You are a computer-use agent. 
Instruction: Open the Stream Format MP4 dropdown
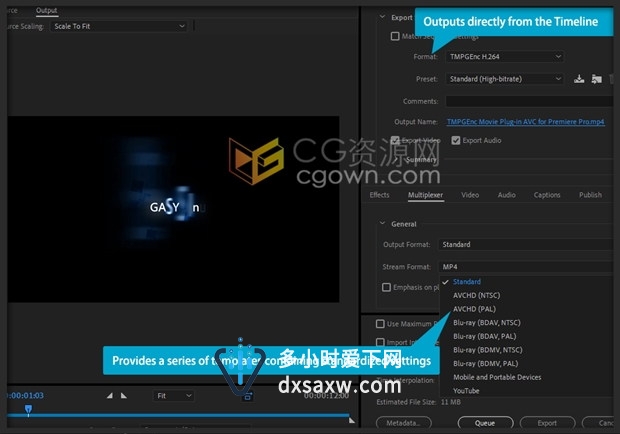pos(527,267)
